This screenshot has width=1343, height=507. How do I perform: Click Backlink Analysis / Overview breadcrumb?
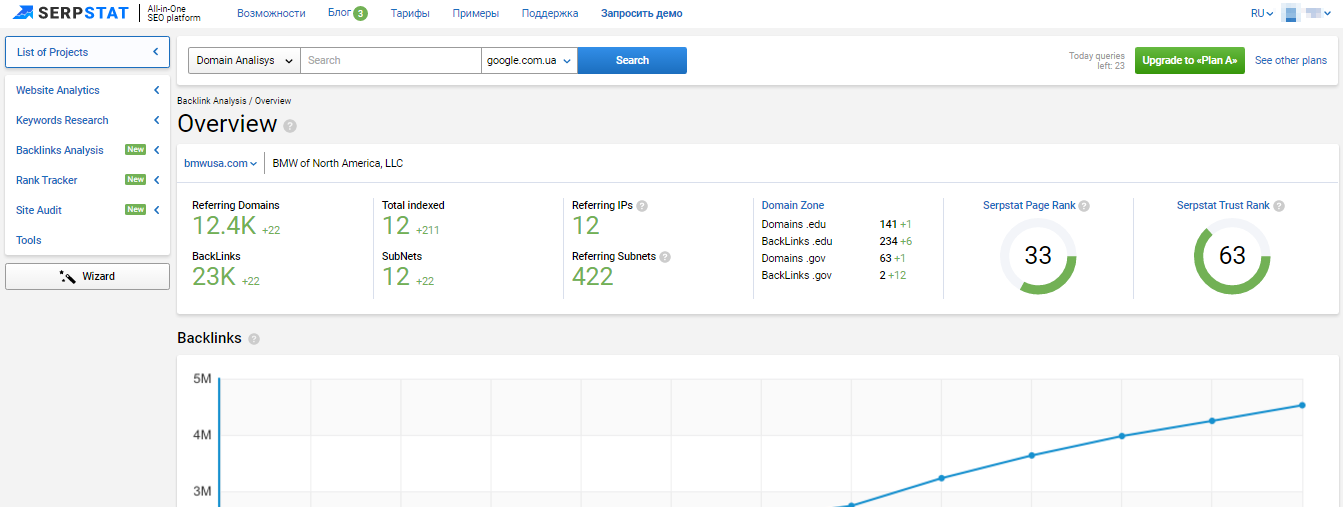pos(234,101)
